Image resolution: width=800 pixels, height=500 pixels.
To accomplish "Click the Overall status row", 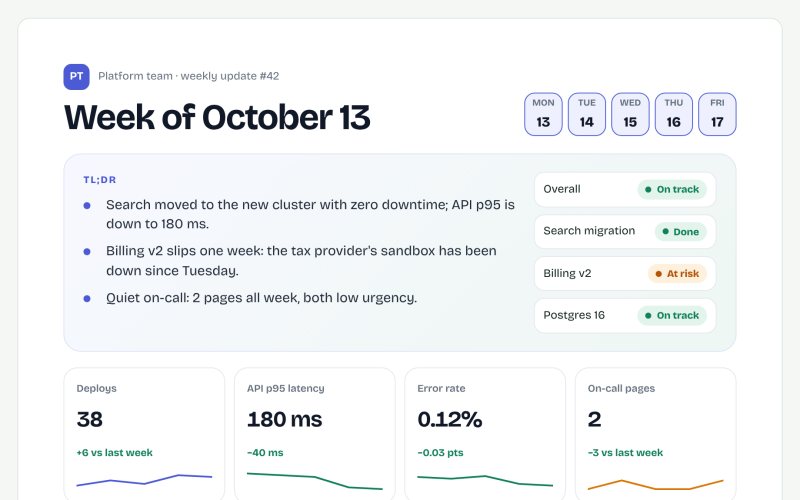I will [x=625, y=189].
